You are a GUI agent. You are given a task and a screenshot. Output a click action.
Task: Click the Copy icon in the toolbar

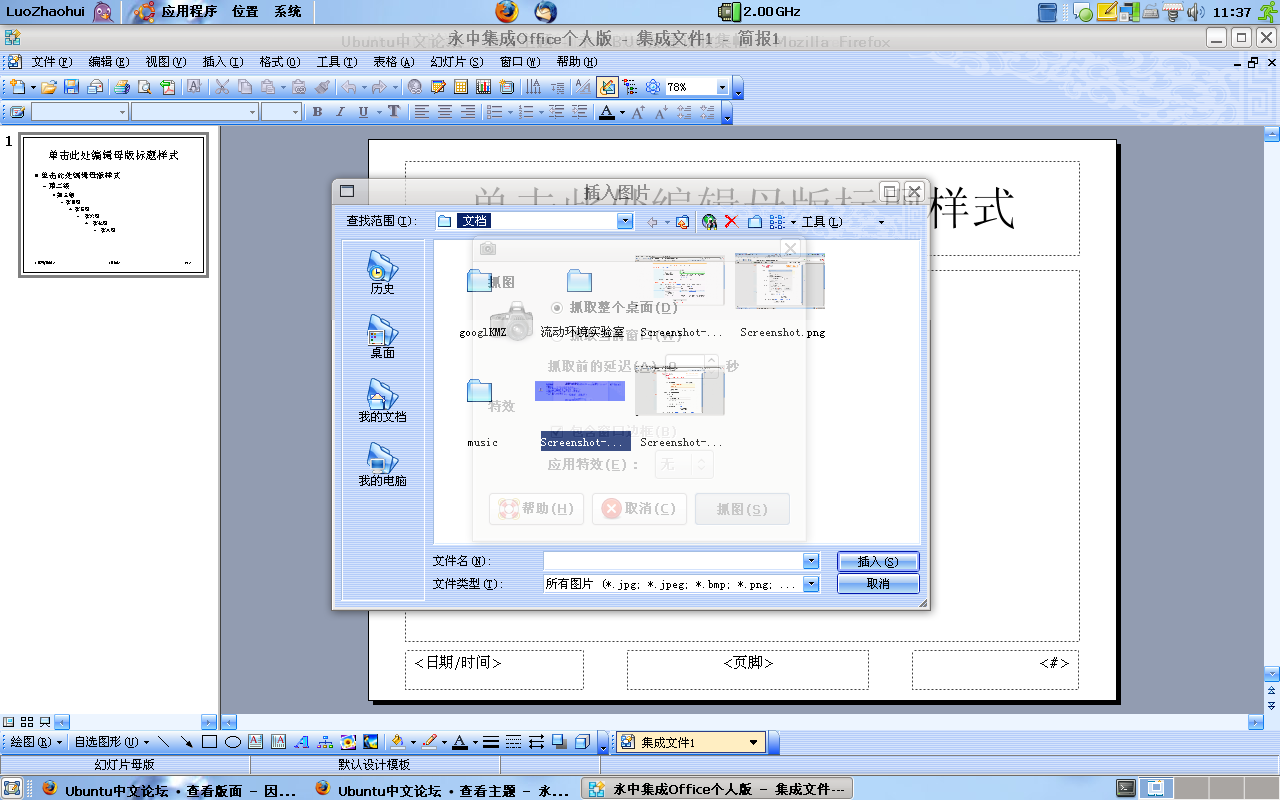pyautogui.click(x=245, y=87)
